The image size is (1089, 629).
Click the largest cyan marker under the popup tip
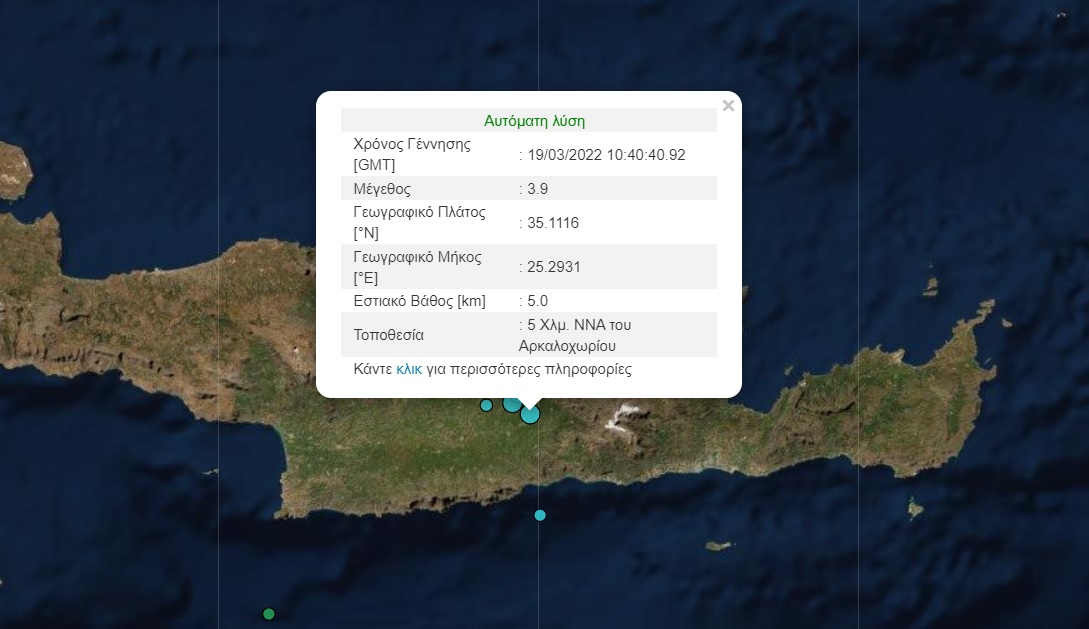tap(530, 413)
